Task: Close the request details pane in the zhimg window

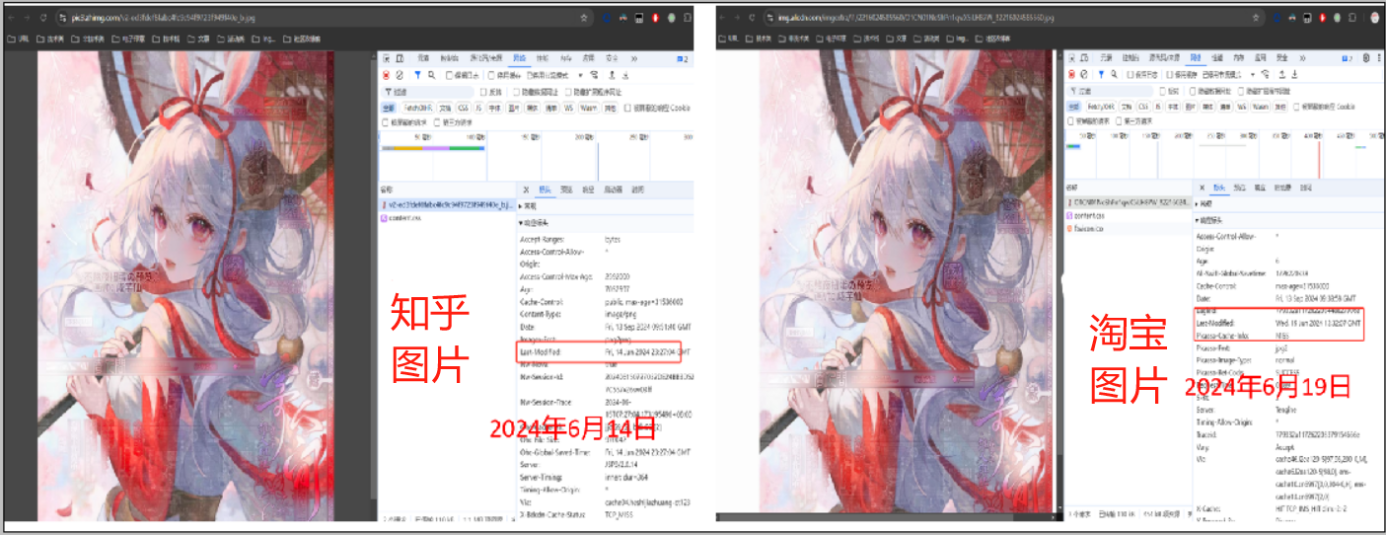Action: click(526, 190)
